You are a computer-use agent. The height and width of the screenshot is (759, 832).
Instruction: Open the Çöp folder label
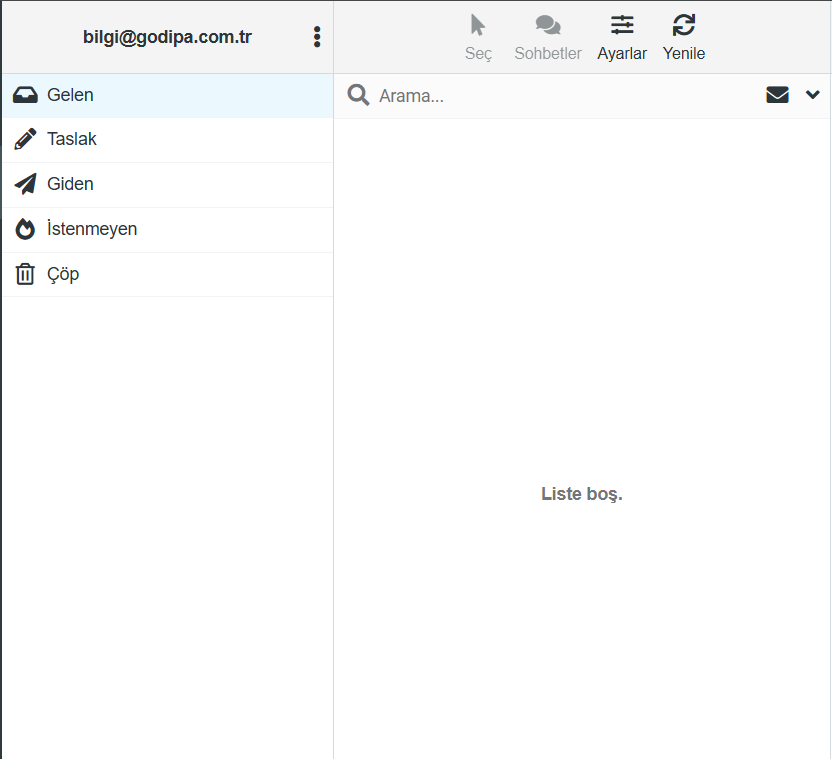[x=63, y=274]
